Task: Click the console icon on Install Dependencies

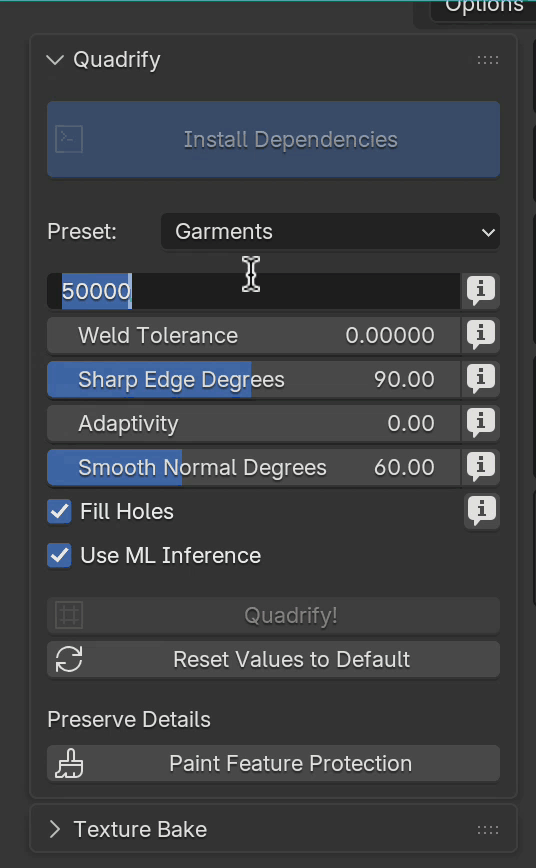Action: [69, 140]
